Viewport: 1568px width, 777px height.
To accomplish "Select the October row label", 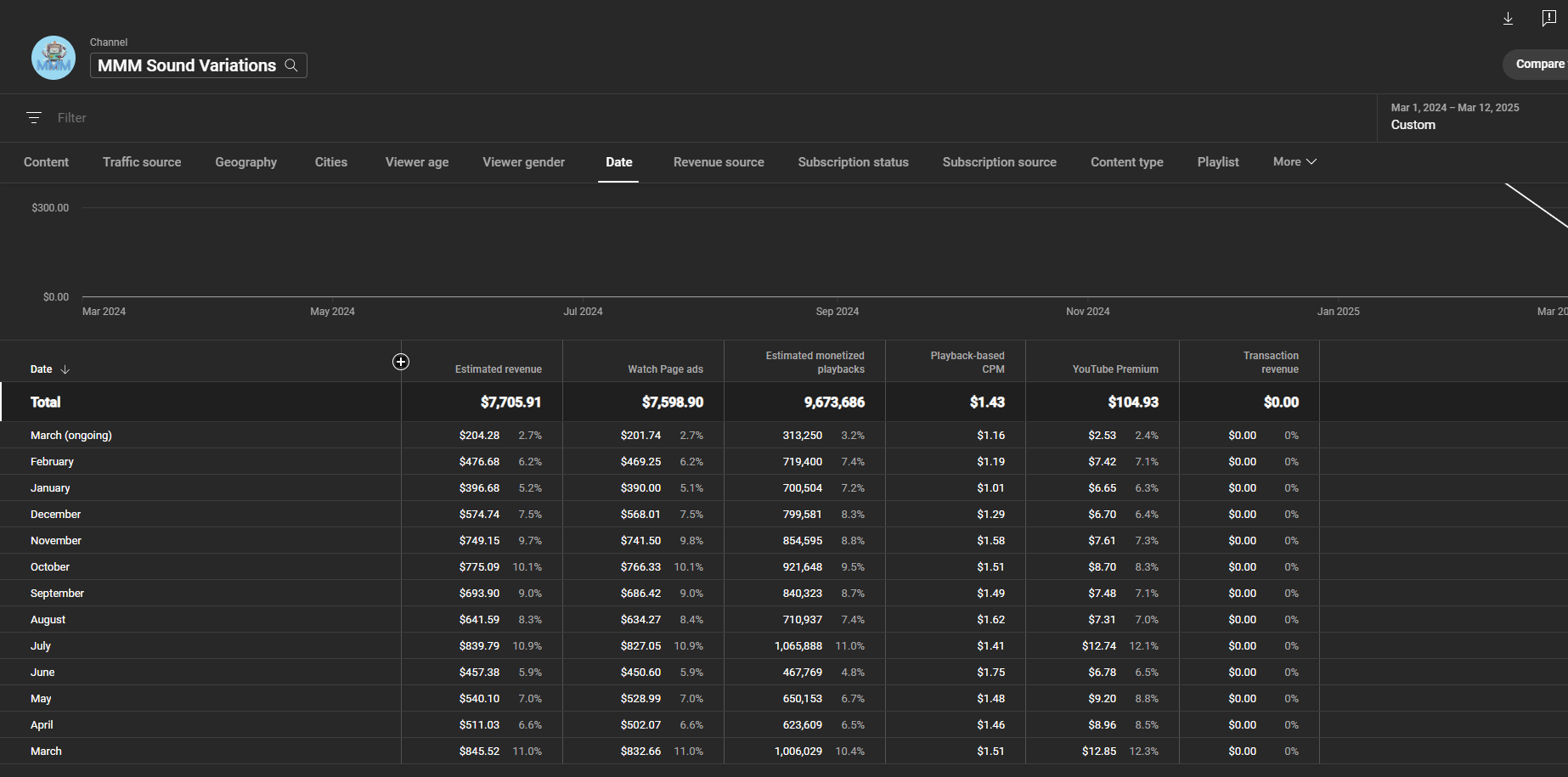I will pyautogui.click(x=50, y=567).
